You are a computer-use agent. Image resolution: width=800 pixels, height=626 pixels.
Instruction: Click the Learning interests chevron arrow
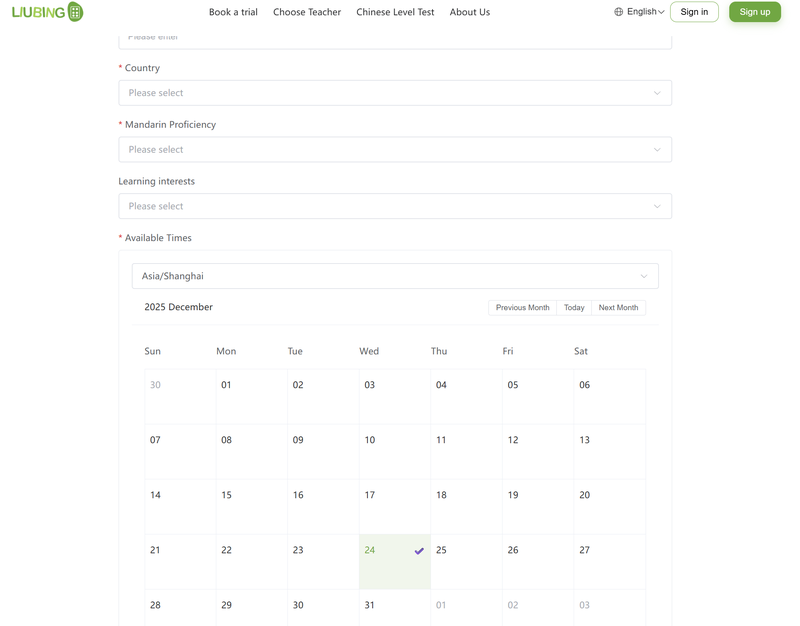click(657, 207)
